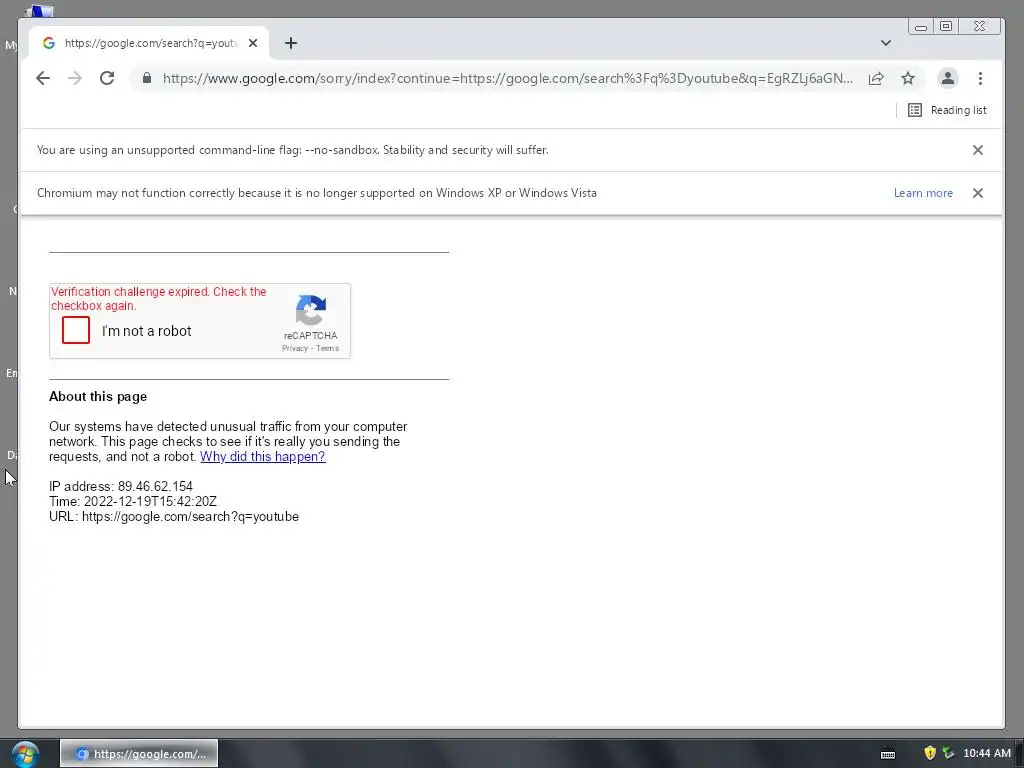Dismiss the Windows XP unsupported warning
Screen dimensions: 1024x768
pyautogui.click(x=978, y=193)
